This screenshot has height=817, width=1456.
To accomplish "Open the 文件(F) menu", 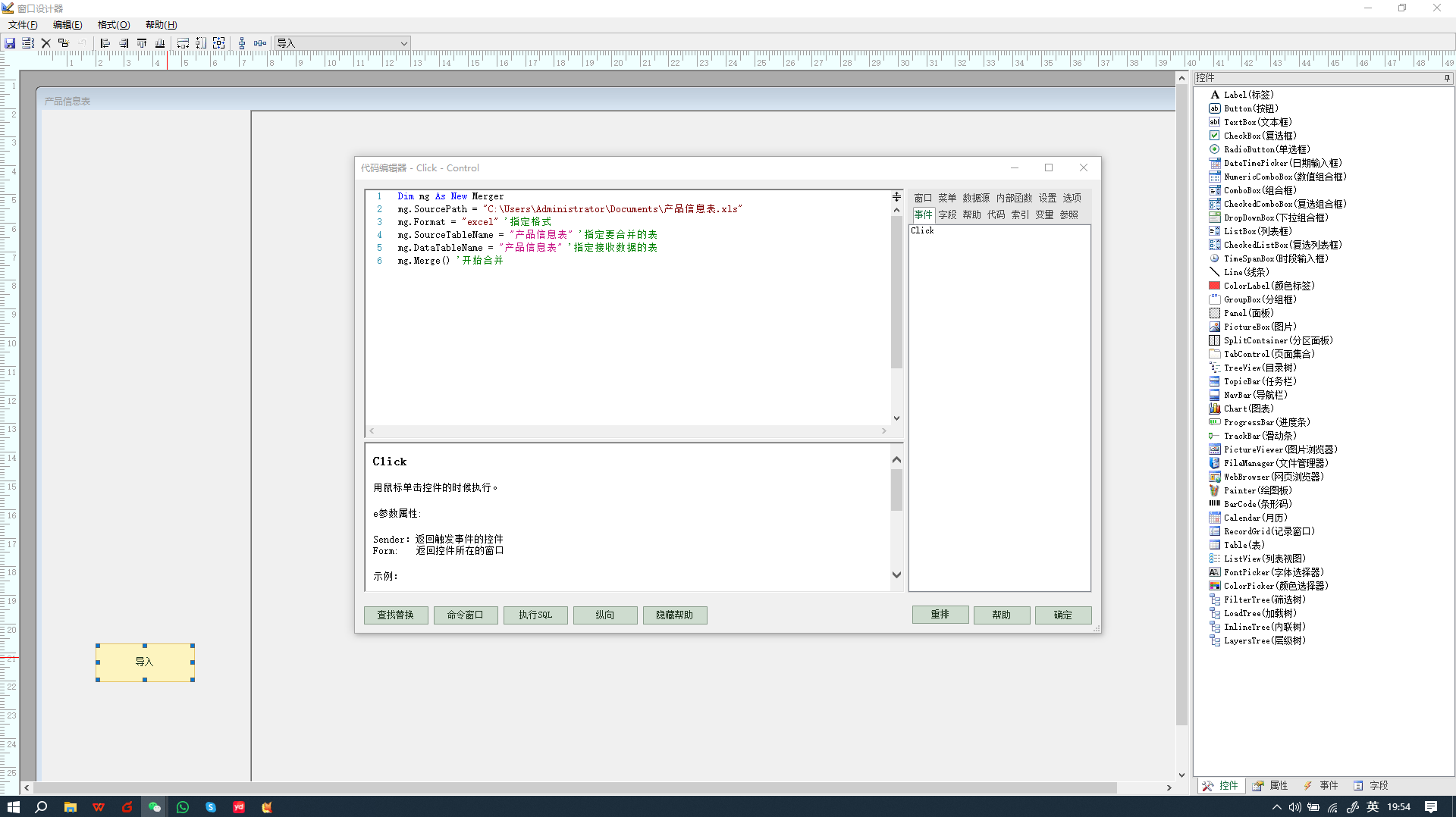I will [23, 25].
